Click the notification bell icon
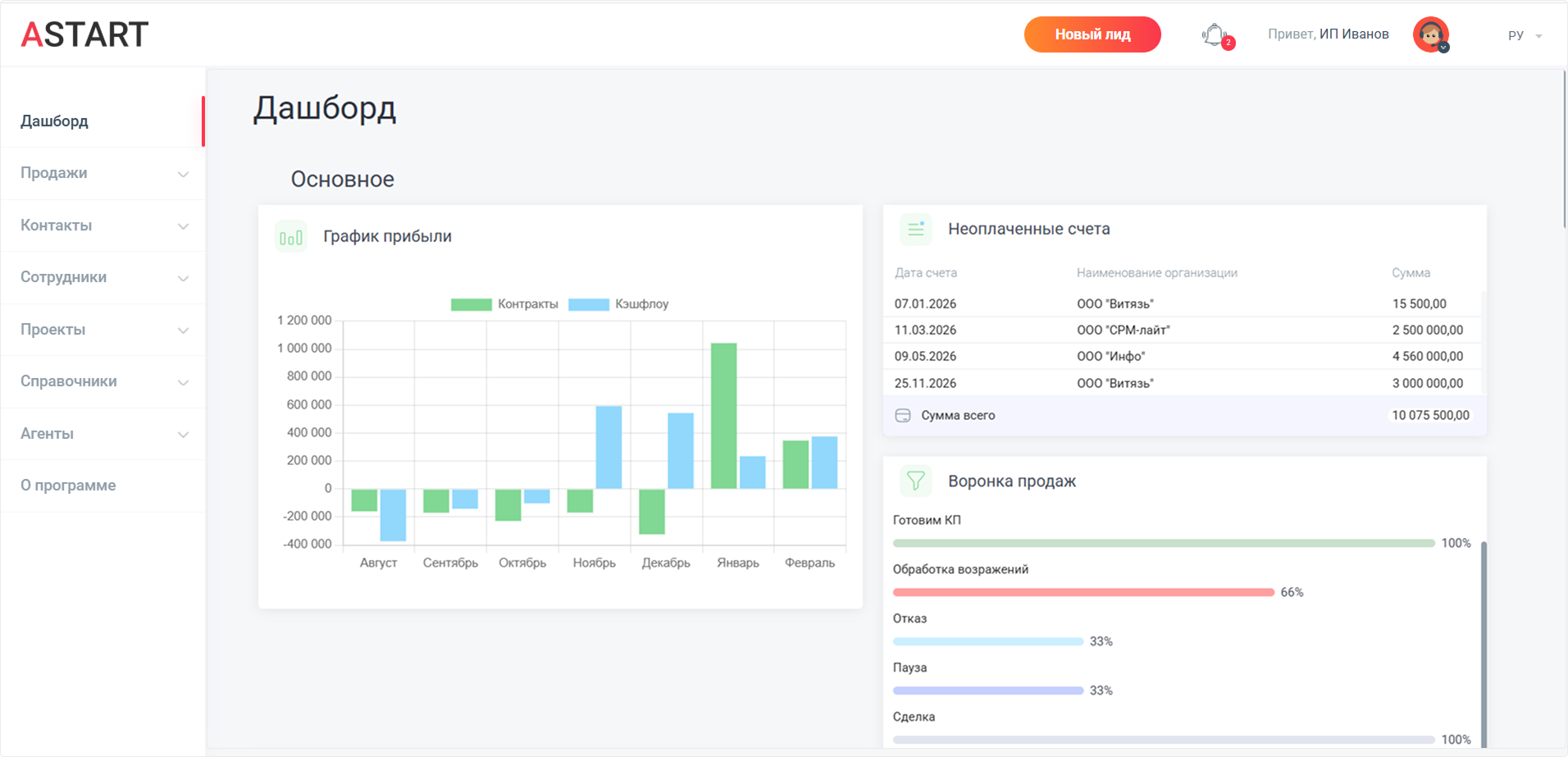 click(x=1215, y=35)
